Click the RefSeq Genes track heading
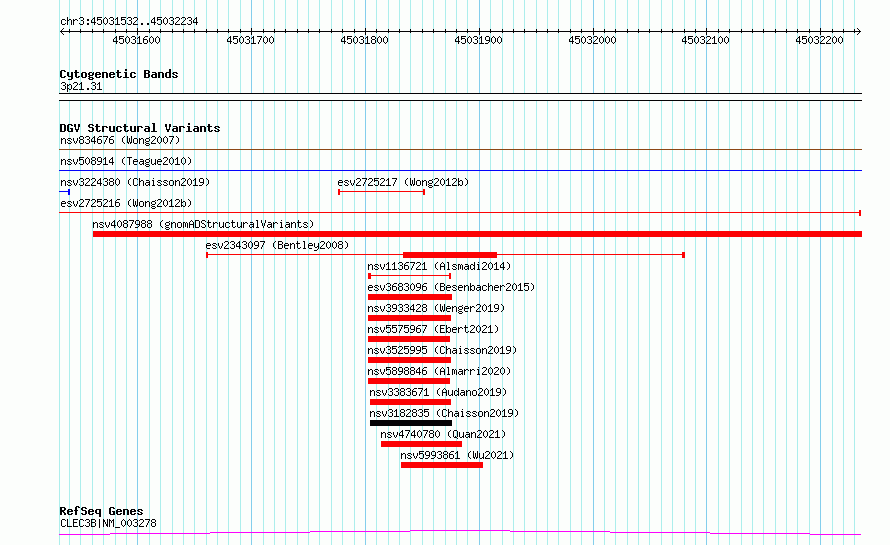The image size is (890, 545). [x=101, y=512]
